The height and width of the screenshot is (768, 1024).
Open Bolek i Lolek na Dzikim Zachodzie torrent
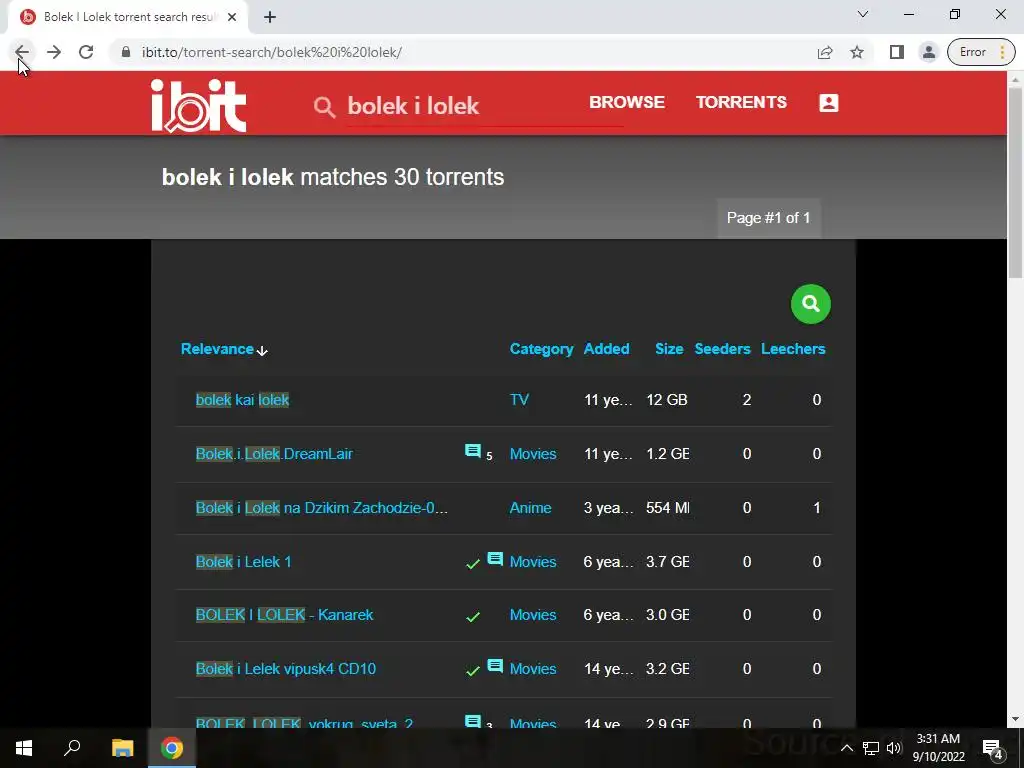tap(322, 508)
